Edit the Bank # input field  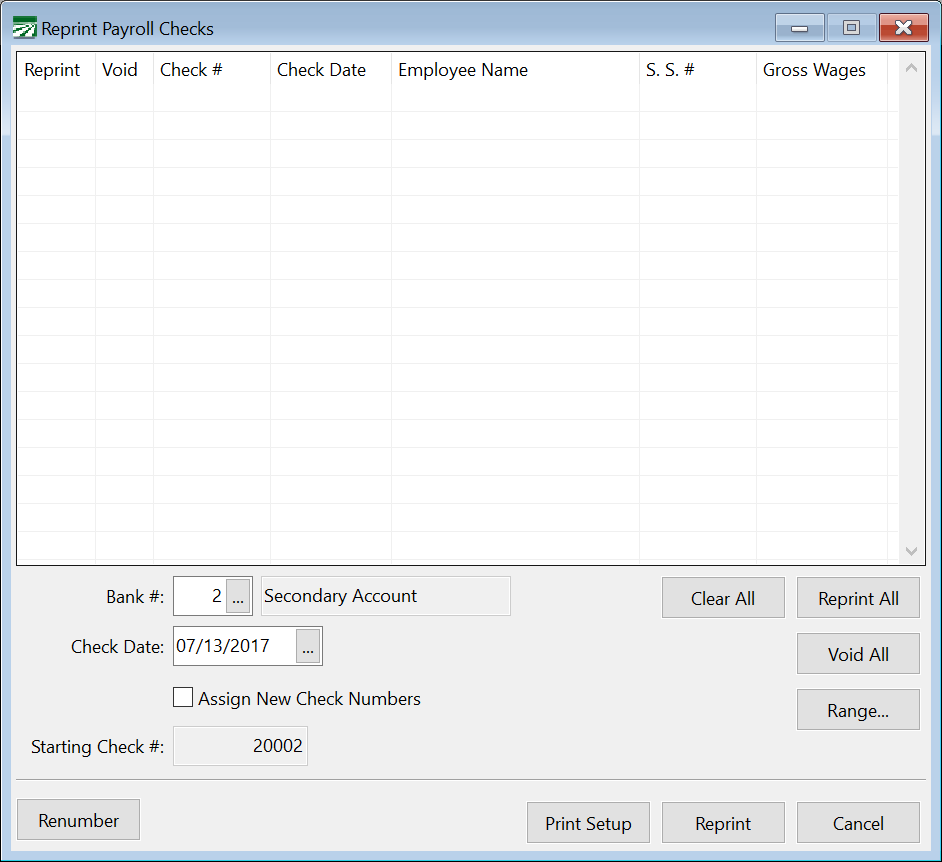[x=198, y=596]
